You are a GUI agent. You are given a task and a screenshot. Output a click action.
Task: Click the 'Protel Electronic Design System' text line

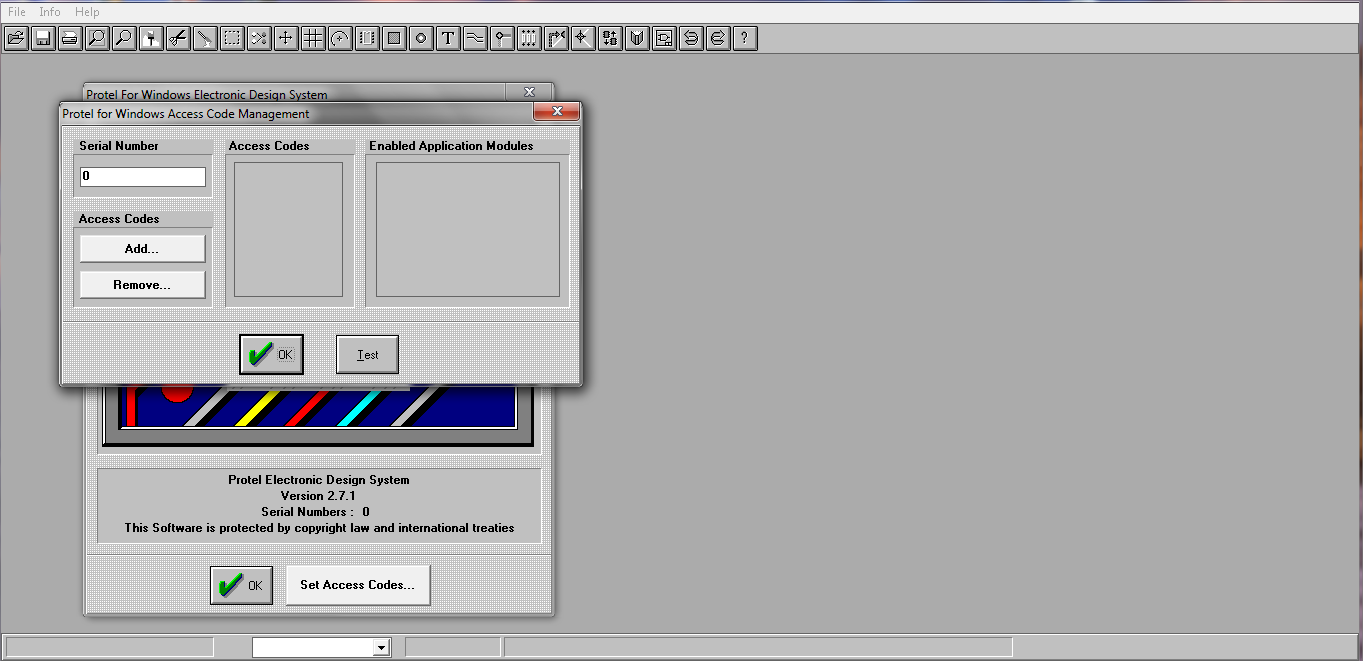[319, 480]
